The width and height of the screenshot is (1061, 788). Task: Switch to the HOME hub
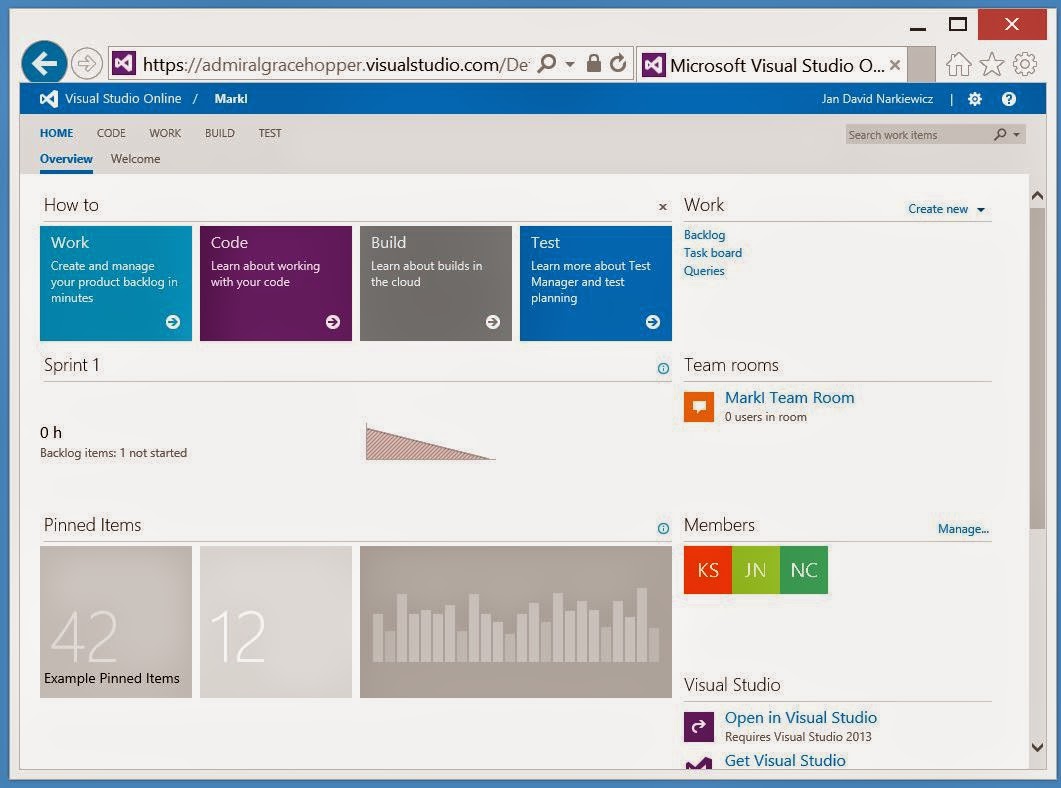click(56, 133)
